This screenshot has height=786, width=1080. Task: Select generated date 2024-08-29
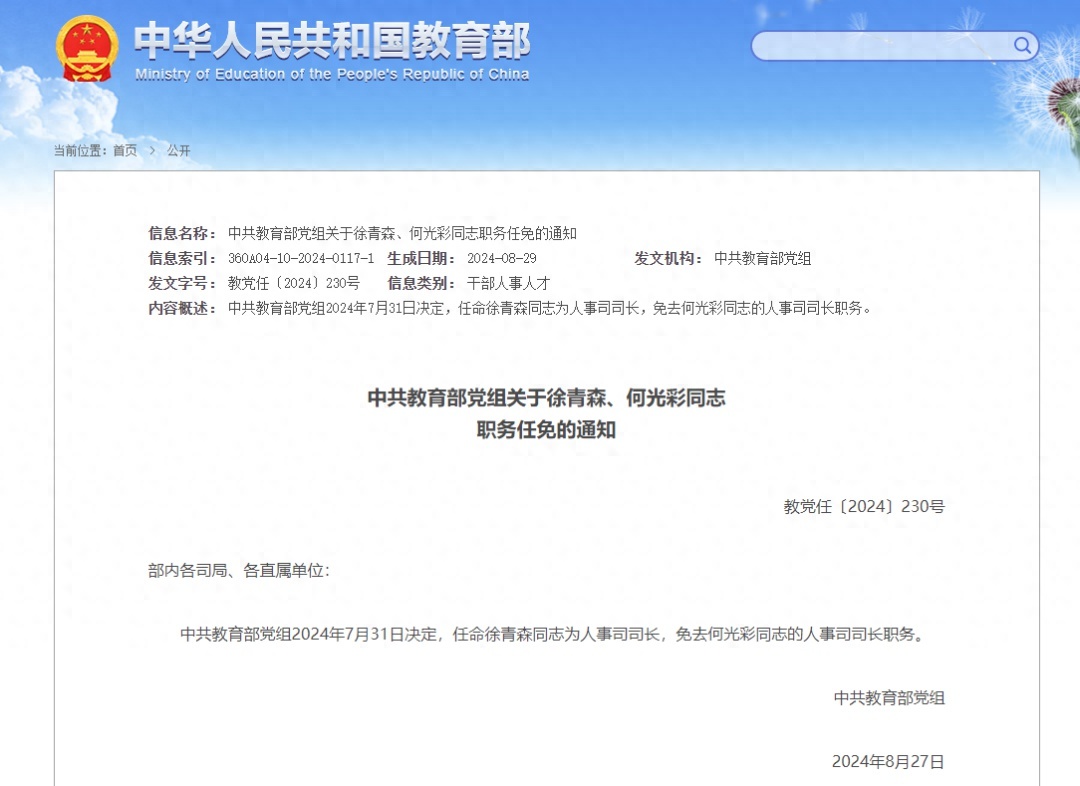tap(501, 258)
